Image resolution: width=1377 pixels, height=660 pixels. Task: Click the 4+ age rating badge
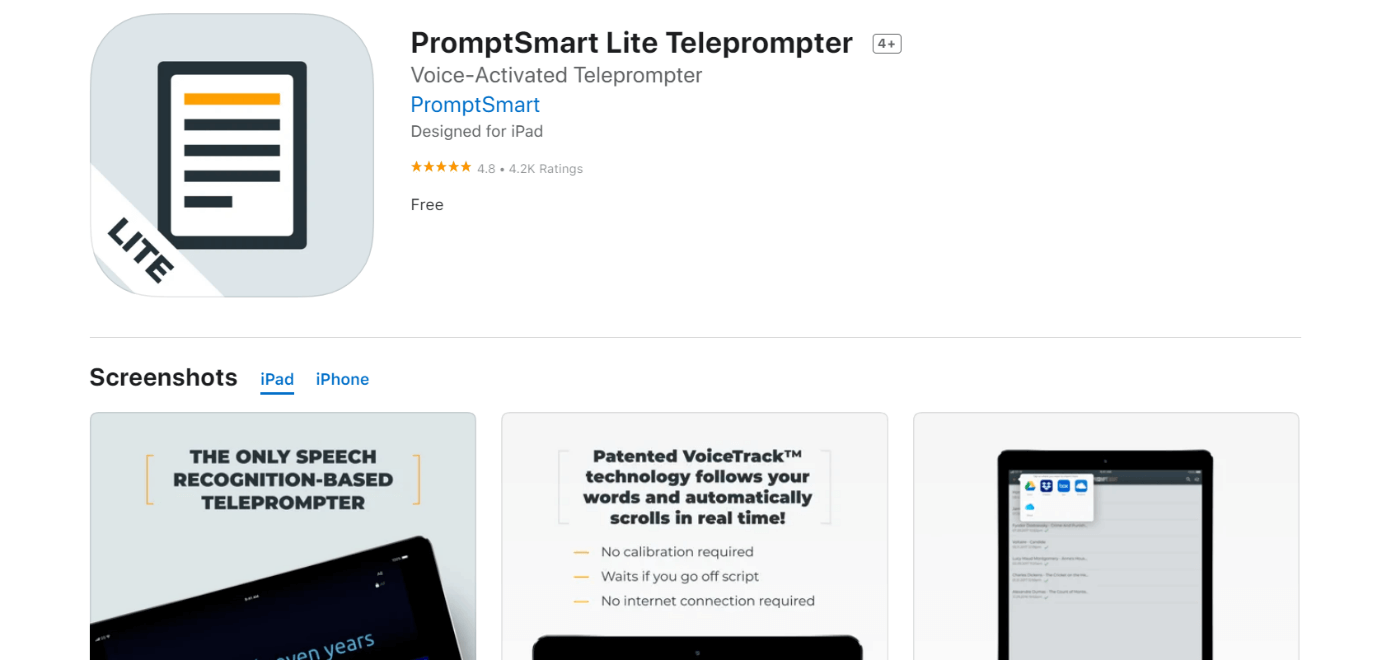tap(886, 44)
